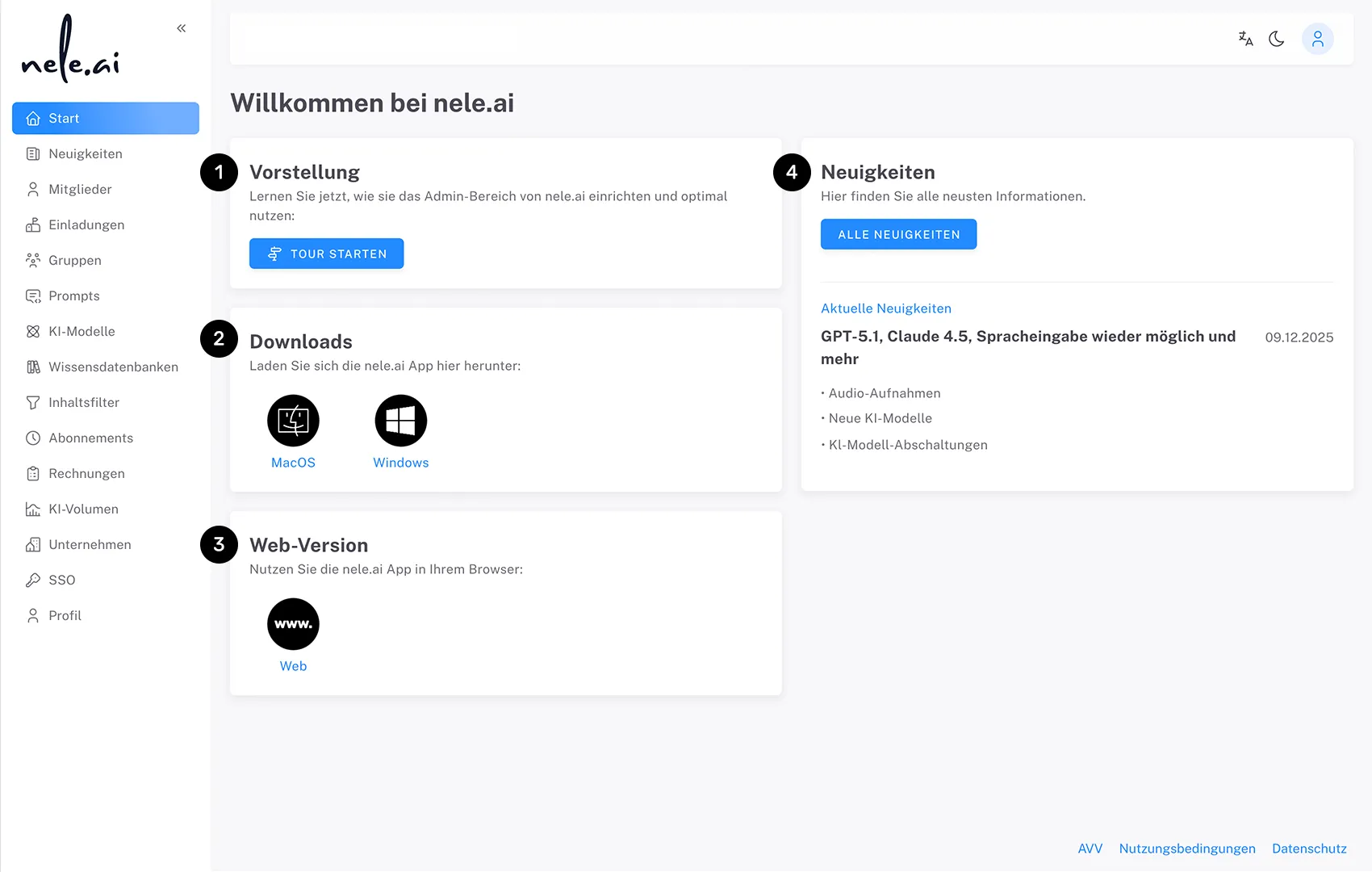Image resolution: width=1372 pixels, height=872 pixels.
Task: Click the Wissensdatenbanken sidebar icon
Action: 33,367
